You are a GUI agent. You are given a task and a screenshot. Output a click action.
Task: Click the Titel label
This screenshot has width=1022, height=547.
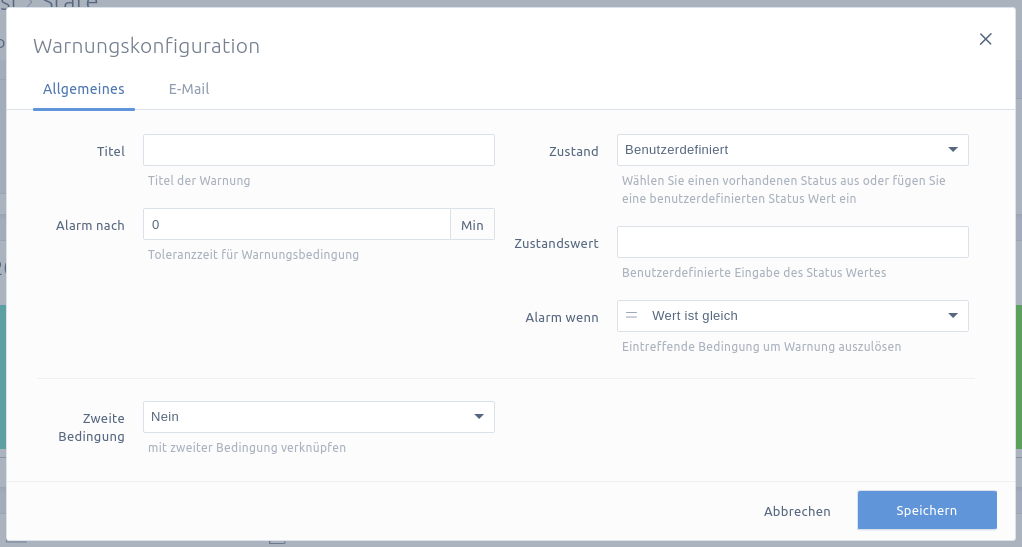[111, 151]
